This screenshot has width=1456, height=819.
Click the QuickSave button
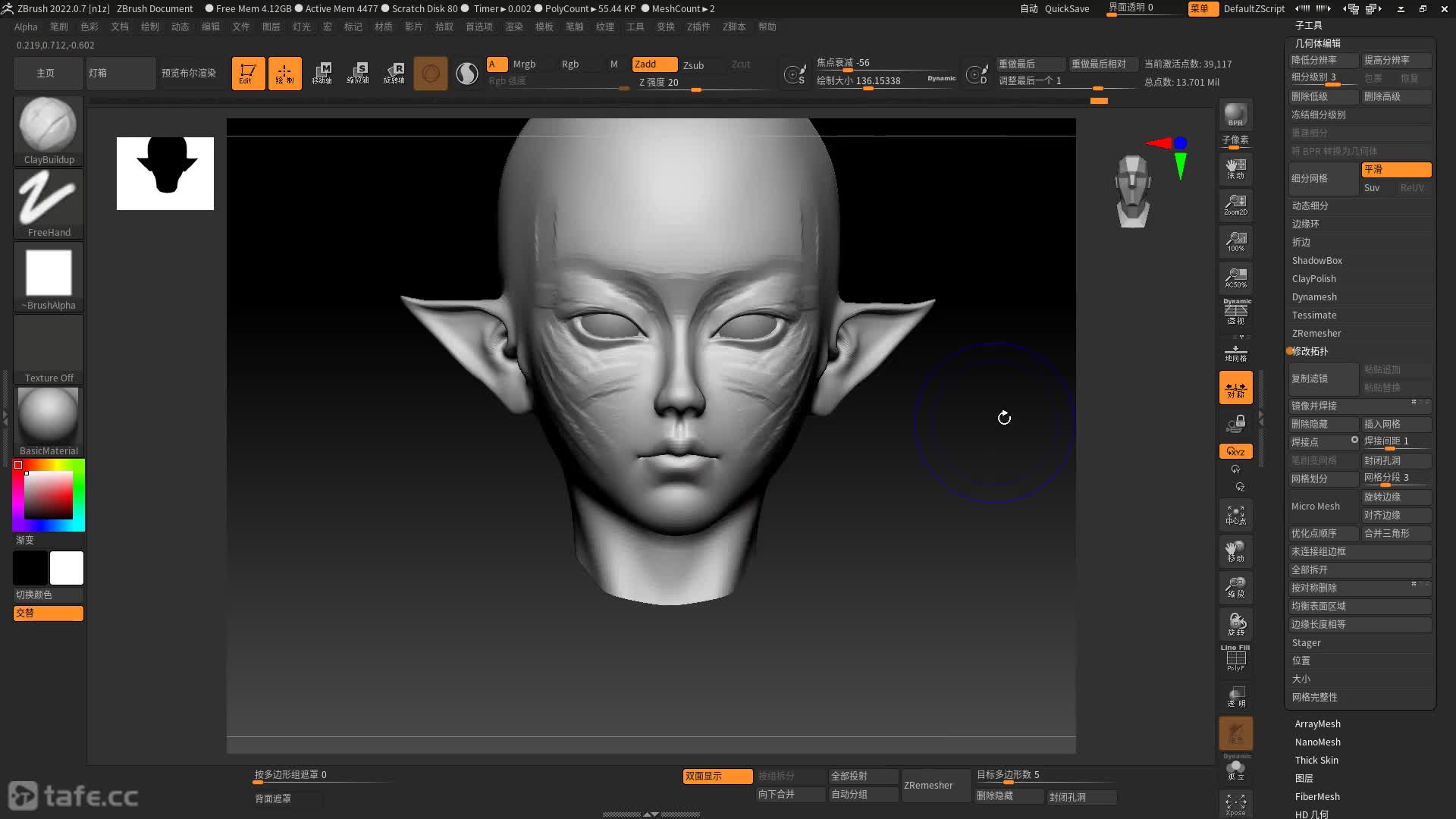click(x=1066, y=8)
